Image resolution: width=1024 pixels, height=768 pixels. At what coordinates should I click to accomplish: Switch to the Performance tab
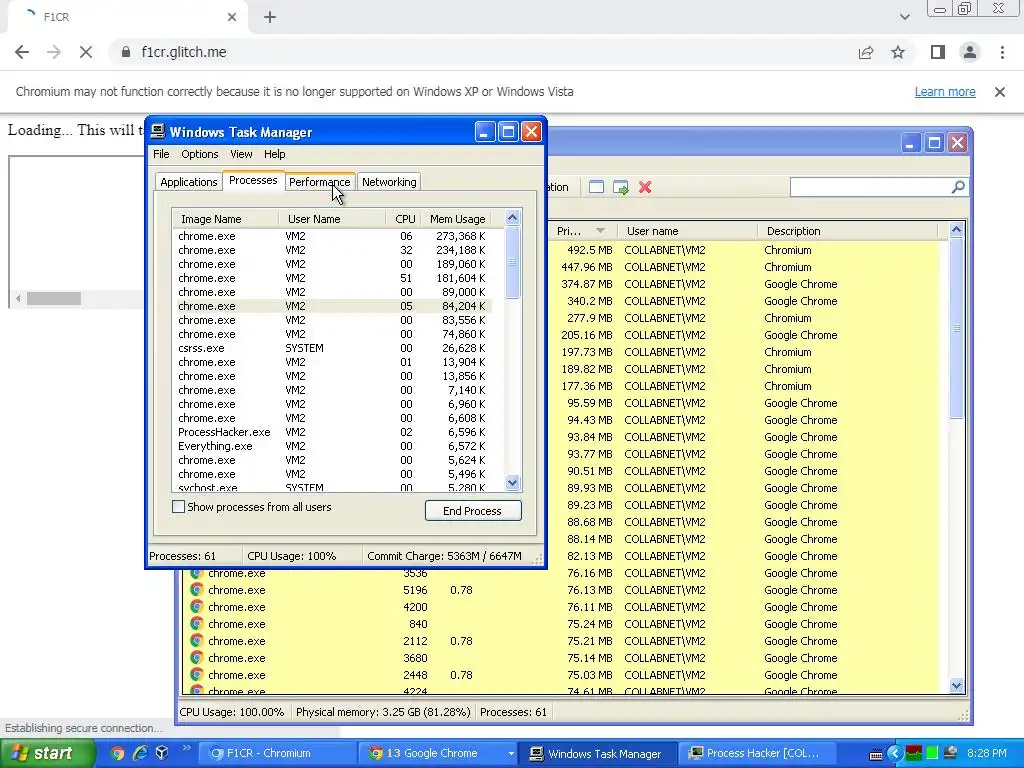point(319,182)
